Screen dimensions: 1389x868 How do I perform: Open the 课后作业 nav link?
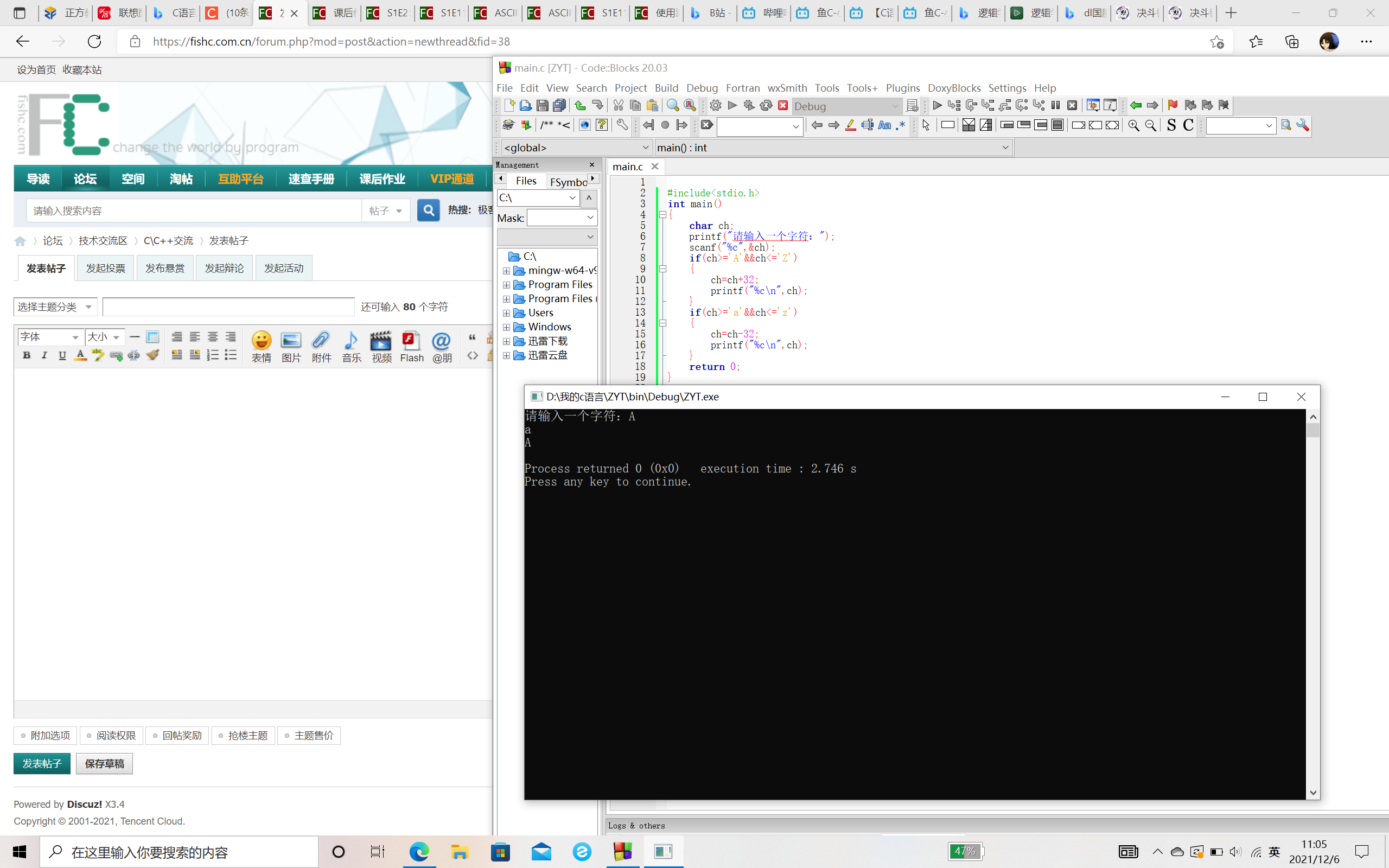(x=383, y=178)
